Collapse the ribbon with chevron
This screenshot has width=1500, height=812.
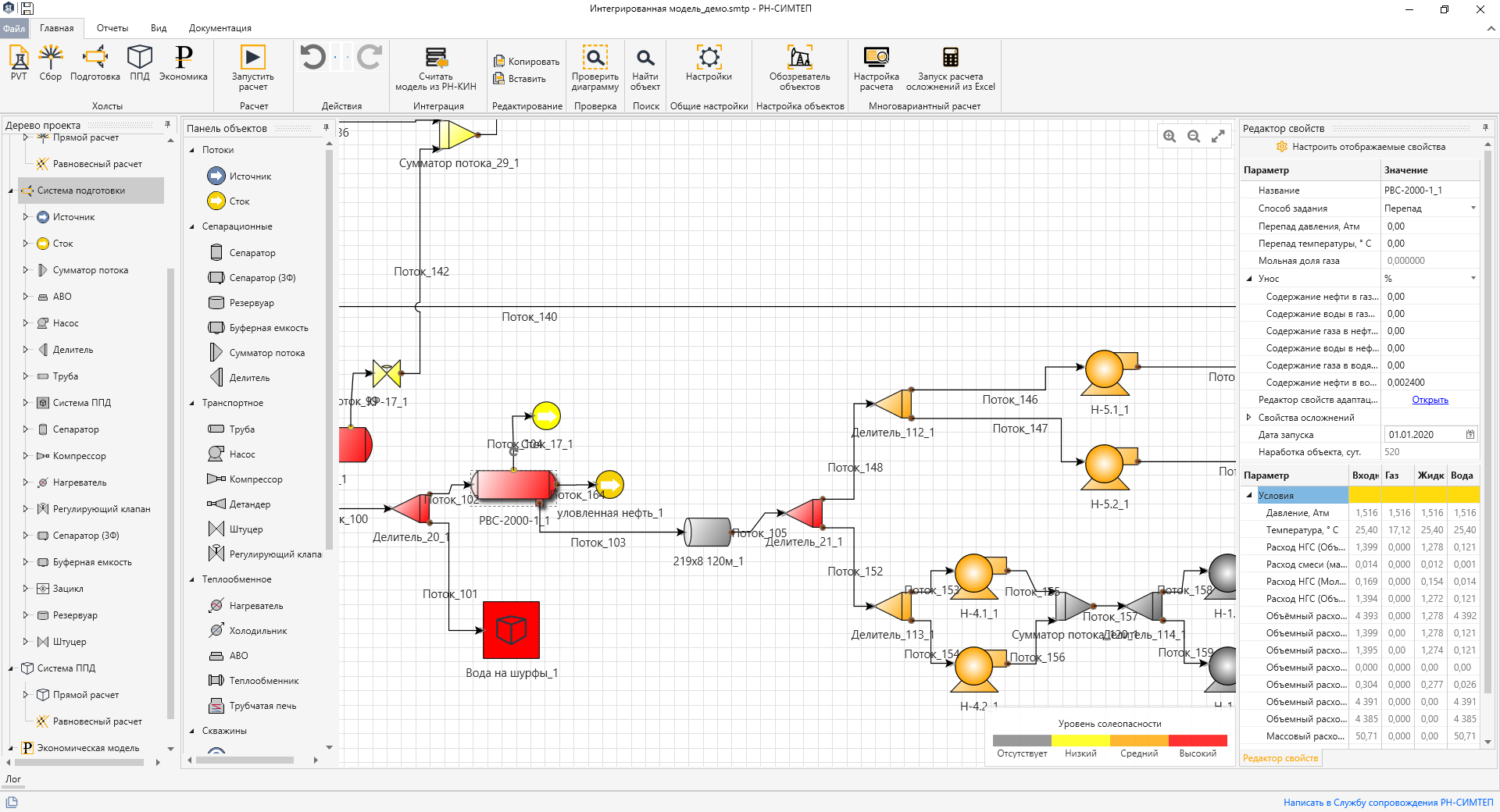[x=1491, y=29]
